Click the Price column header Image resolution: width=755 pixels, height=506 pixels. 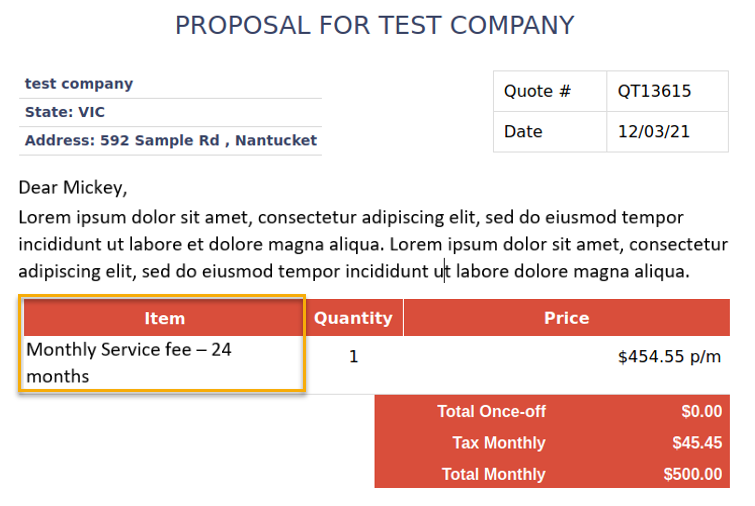coord(566,318)
